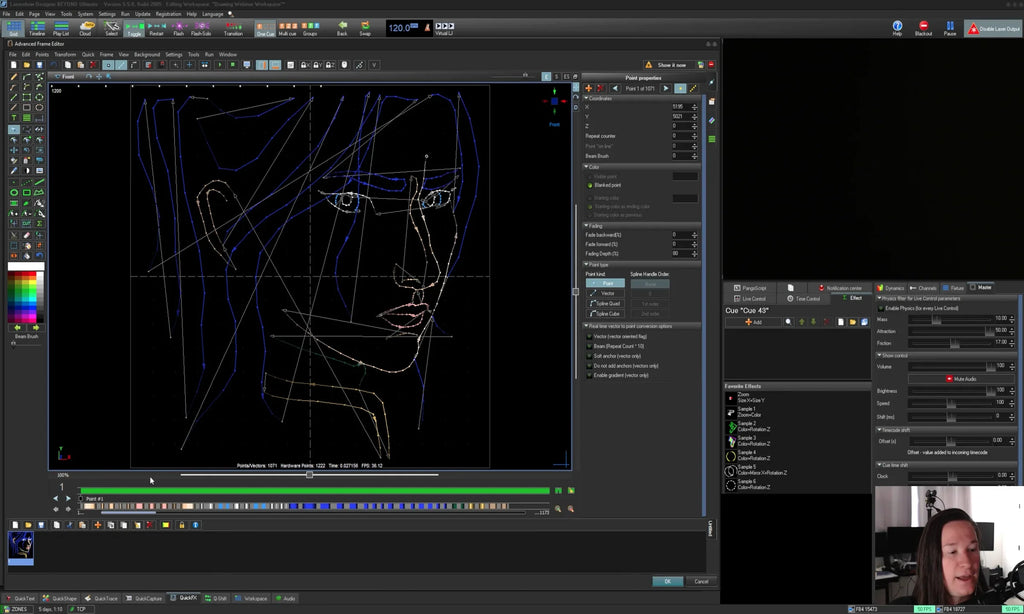Open the Transform menu in the frame editor
Screen dimensions: 1024x614
[x=65, y=54]
